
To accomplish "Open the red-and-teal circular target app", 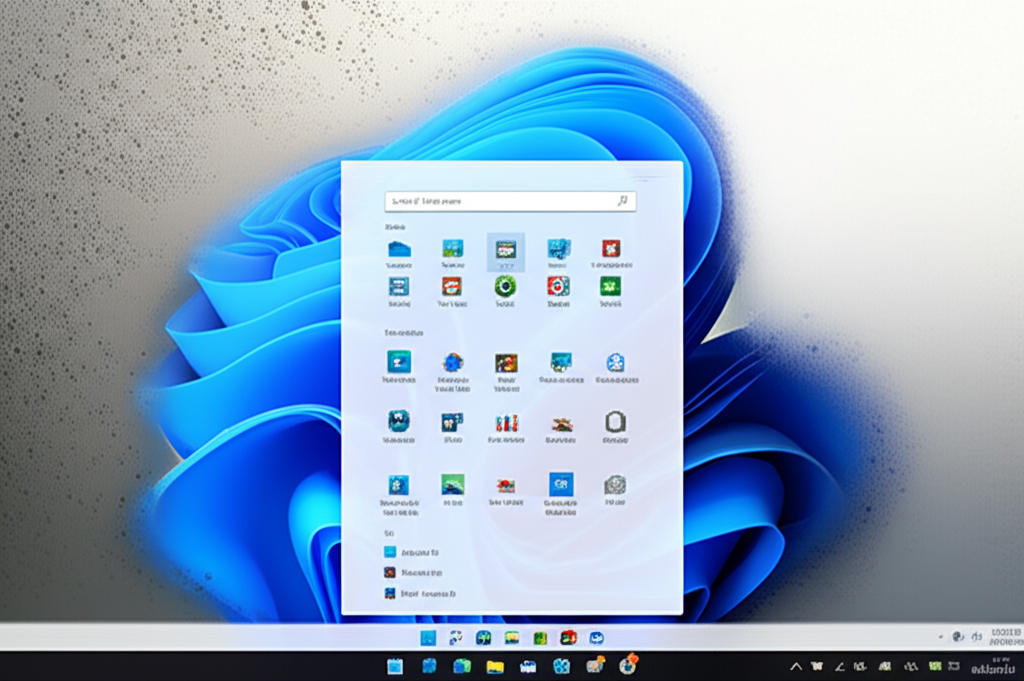I will pyautogui.click(x=558, y=286).
